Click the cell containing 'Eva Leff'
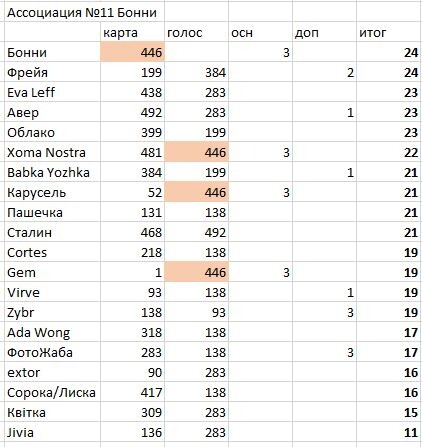422x447 pixels. click(x=52, y=92)
